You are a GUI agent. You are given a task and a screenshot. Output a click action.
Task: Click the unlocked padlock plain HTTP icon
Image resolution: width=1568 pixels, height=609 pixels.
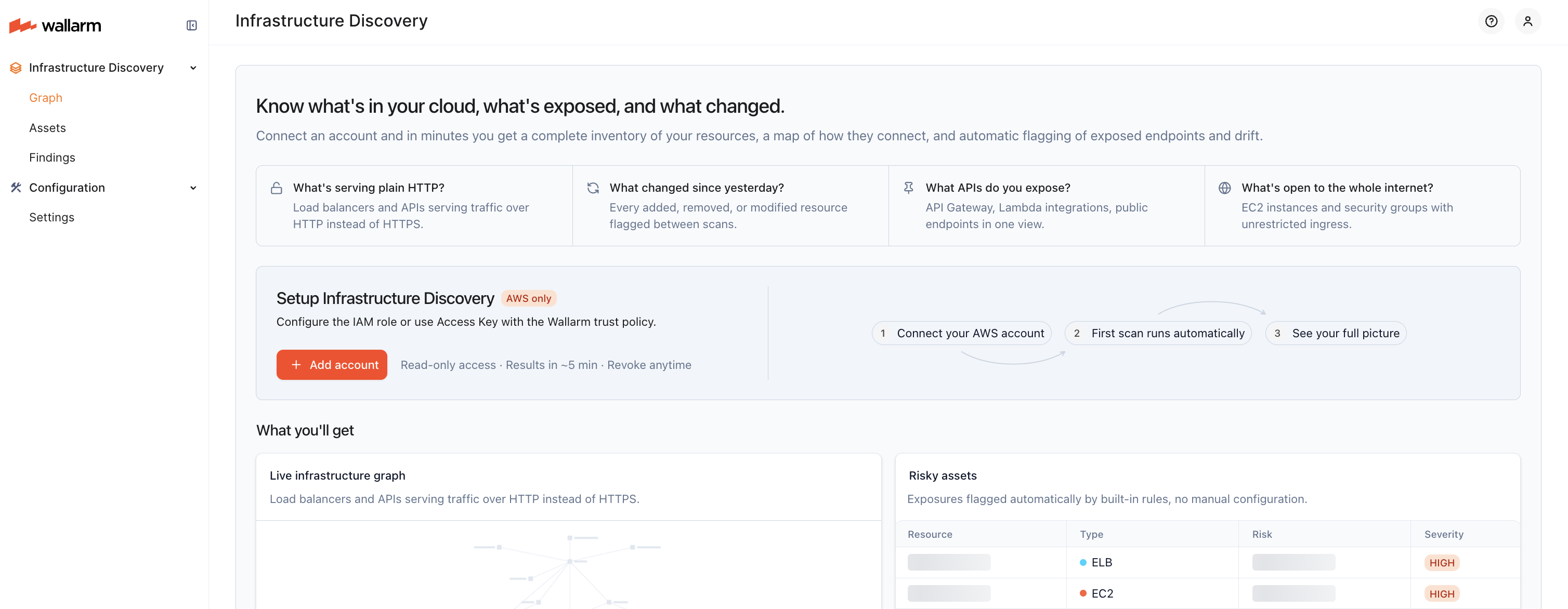point(277,188)
